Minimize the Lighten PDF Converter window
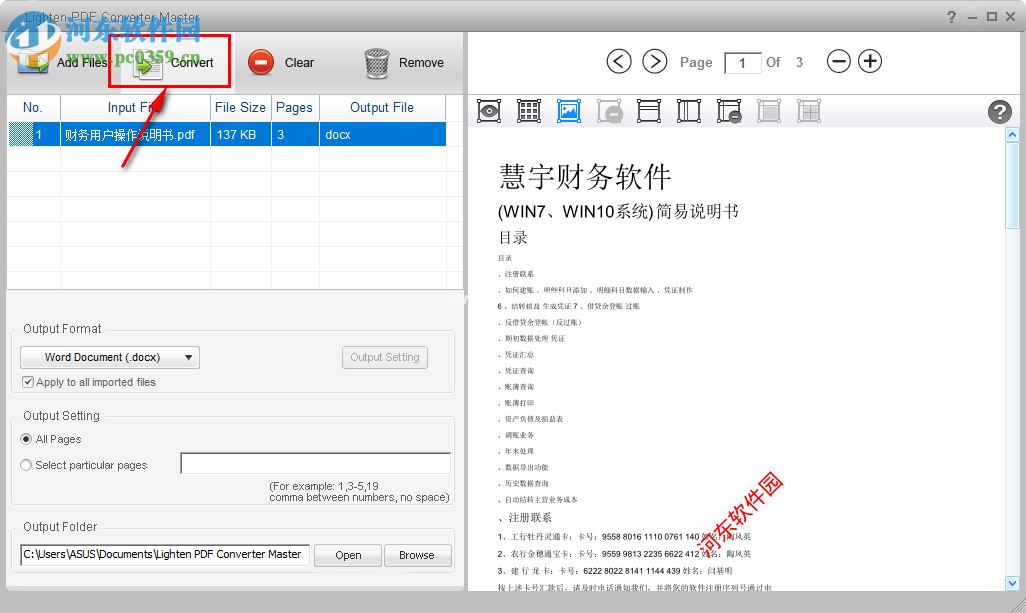 coord(972,17)
